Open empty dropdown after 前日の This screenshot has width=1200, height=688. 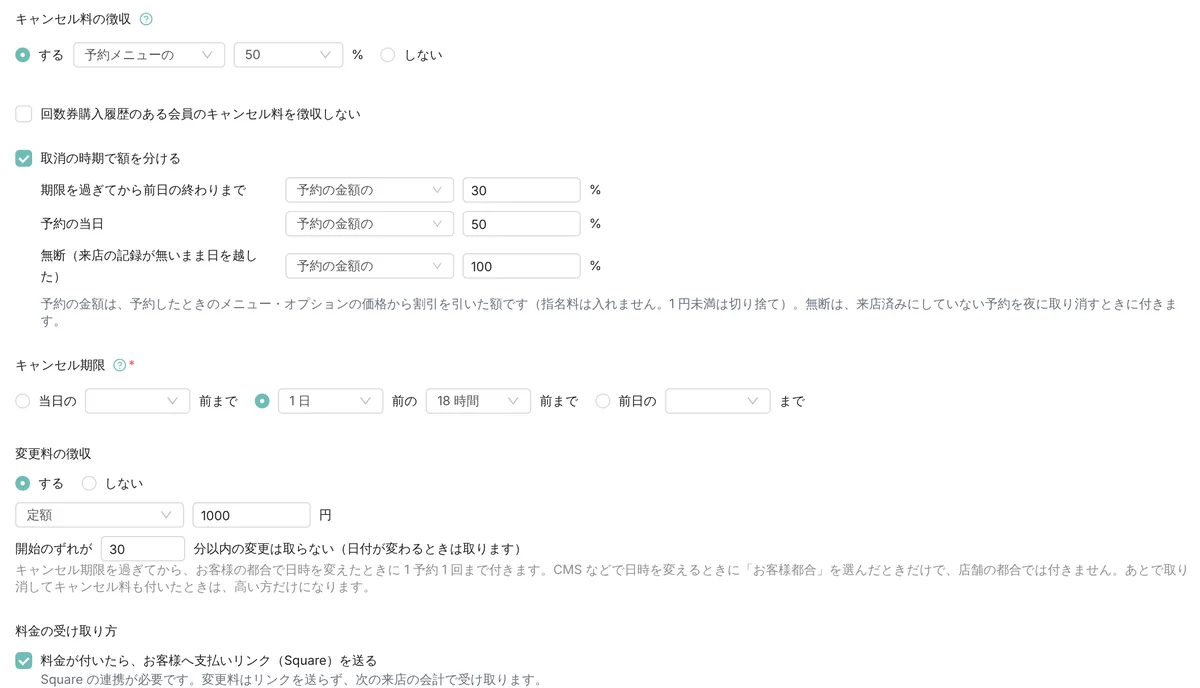(x=717, y=401)
